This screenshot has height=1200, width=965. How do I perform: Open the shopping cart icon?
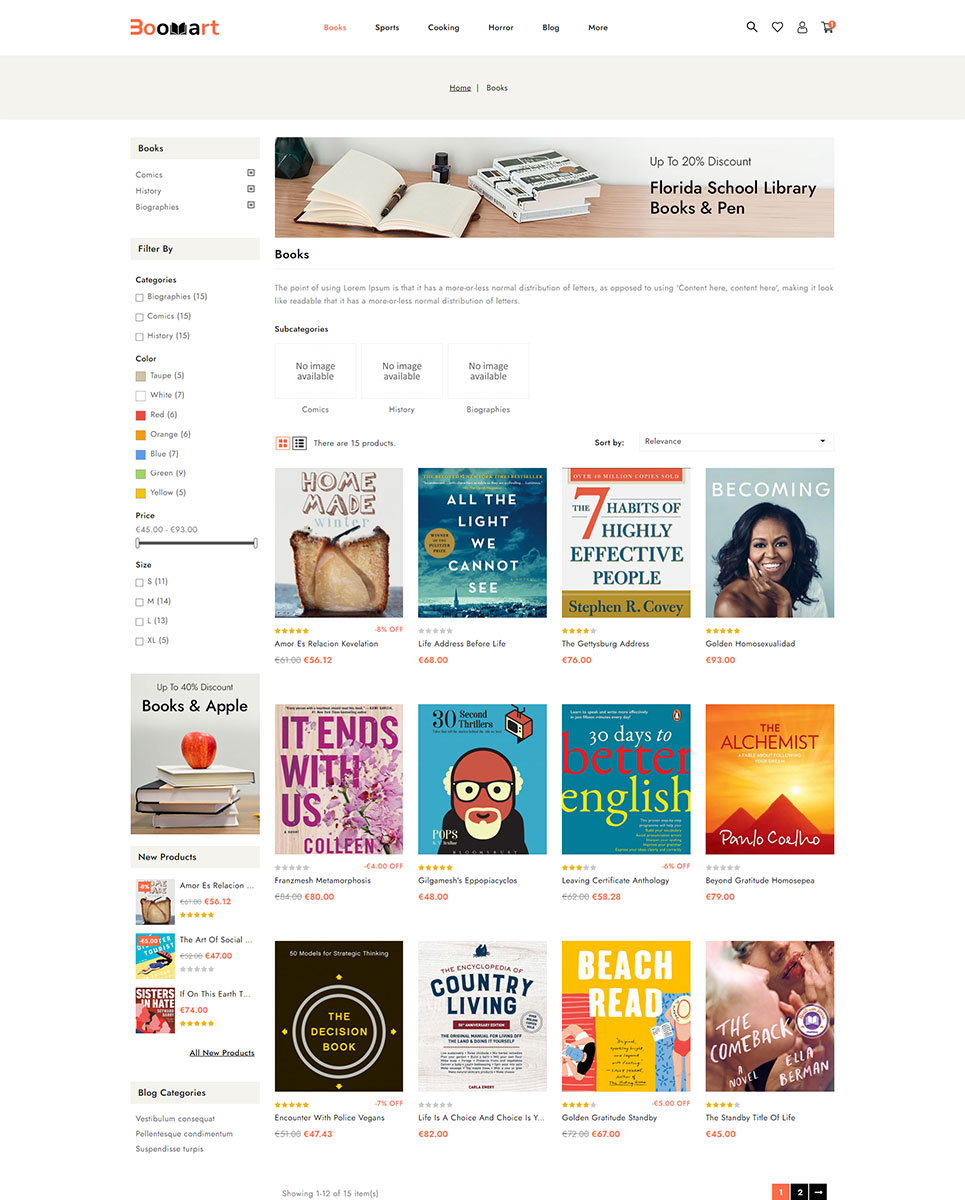click(828, 27)
